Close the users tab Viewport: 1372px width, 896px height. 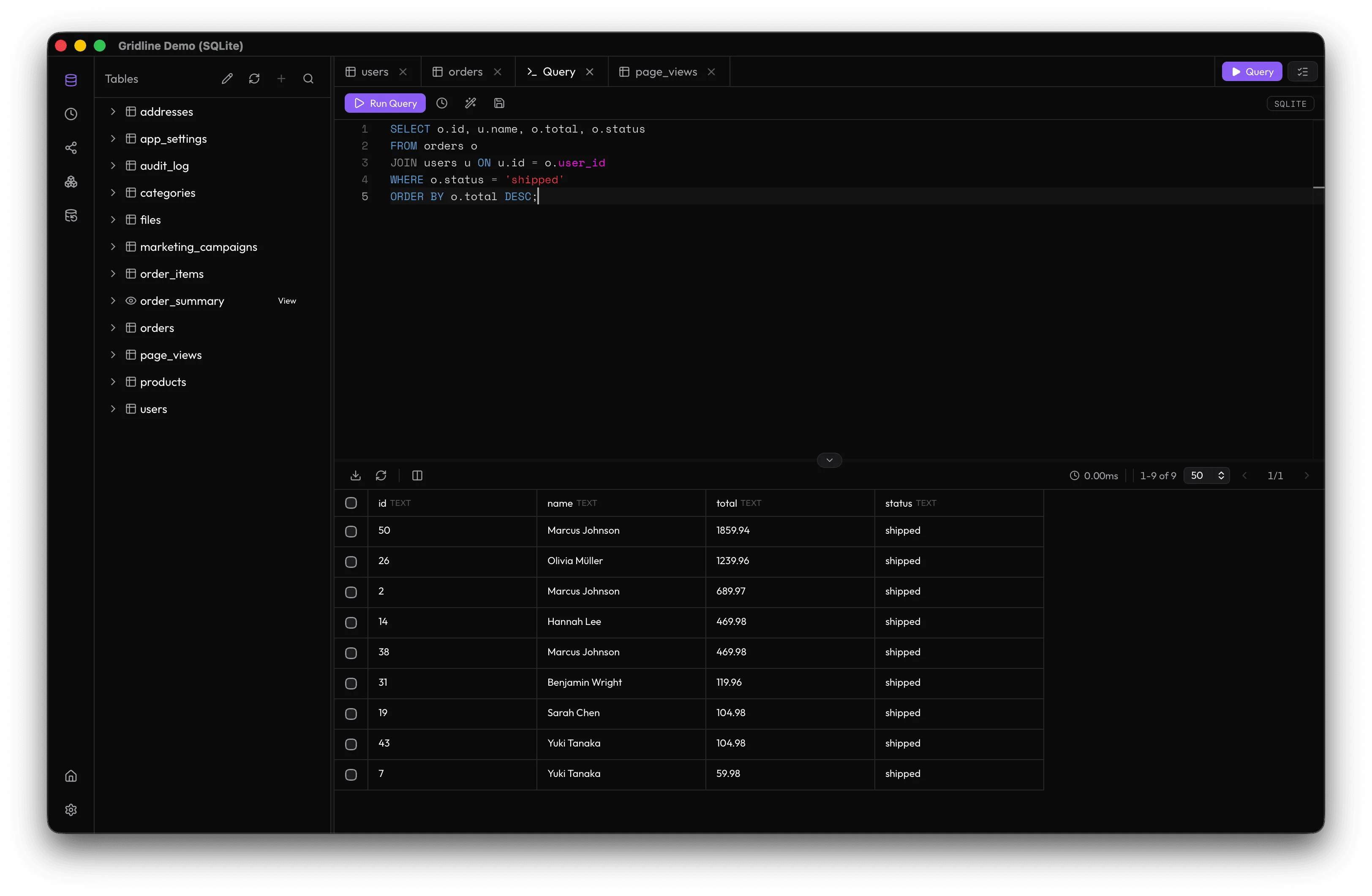[403, 72]
